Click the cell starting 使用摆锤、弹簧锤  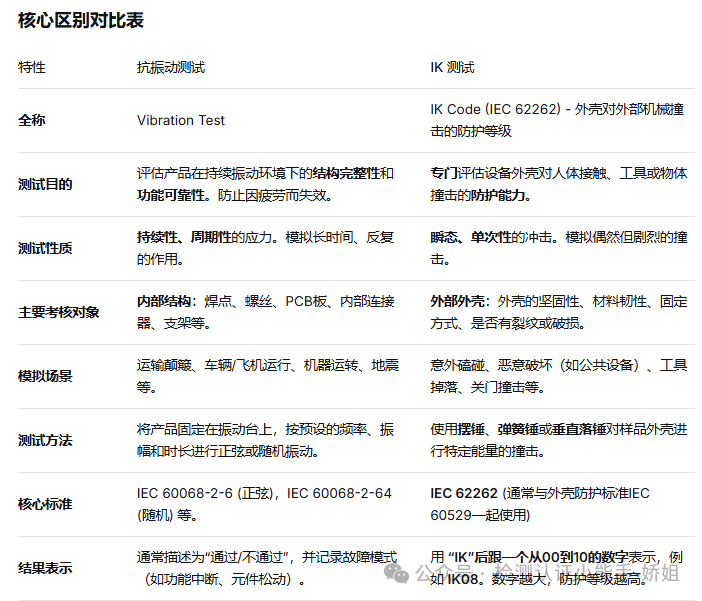click(559, 441)
